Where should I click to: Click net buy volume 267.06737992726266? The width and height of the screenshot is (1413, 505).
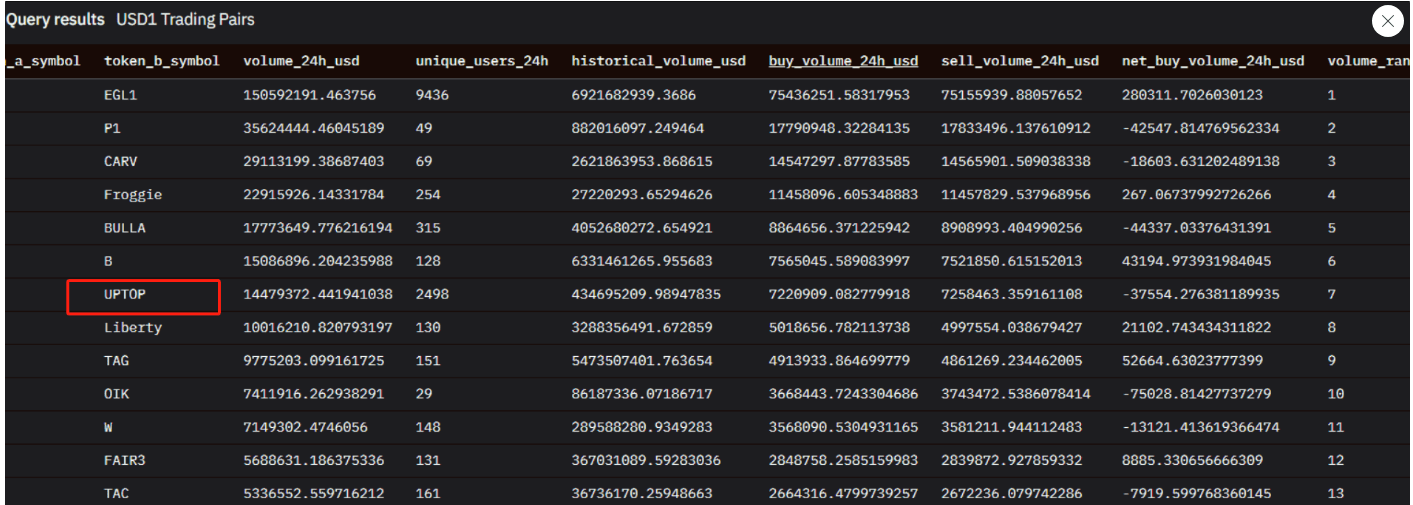click(1196, 195)
